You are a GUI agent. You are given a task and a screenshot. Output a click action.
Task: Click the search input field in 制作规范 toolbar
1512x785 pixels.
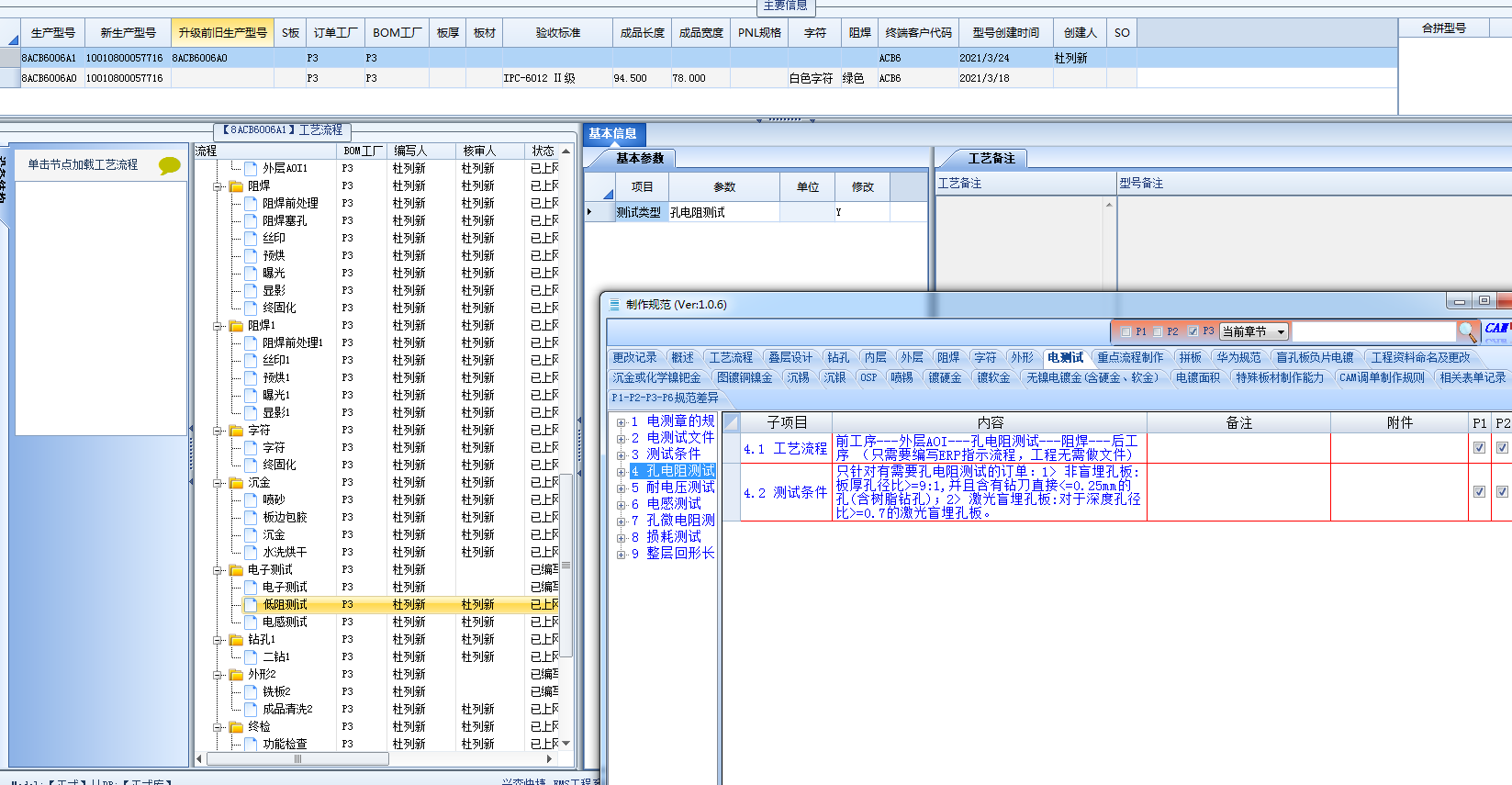coord(1373,332)
